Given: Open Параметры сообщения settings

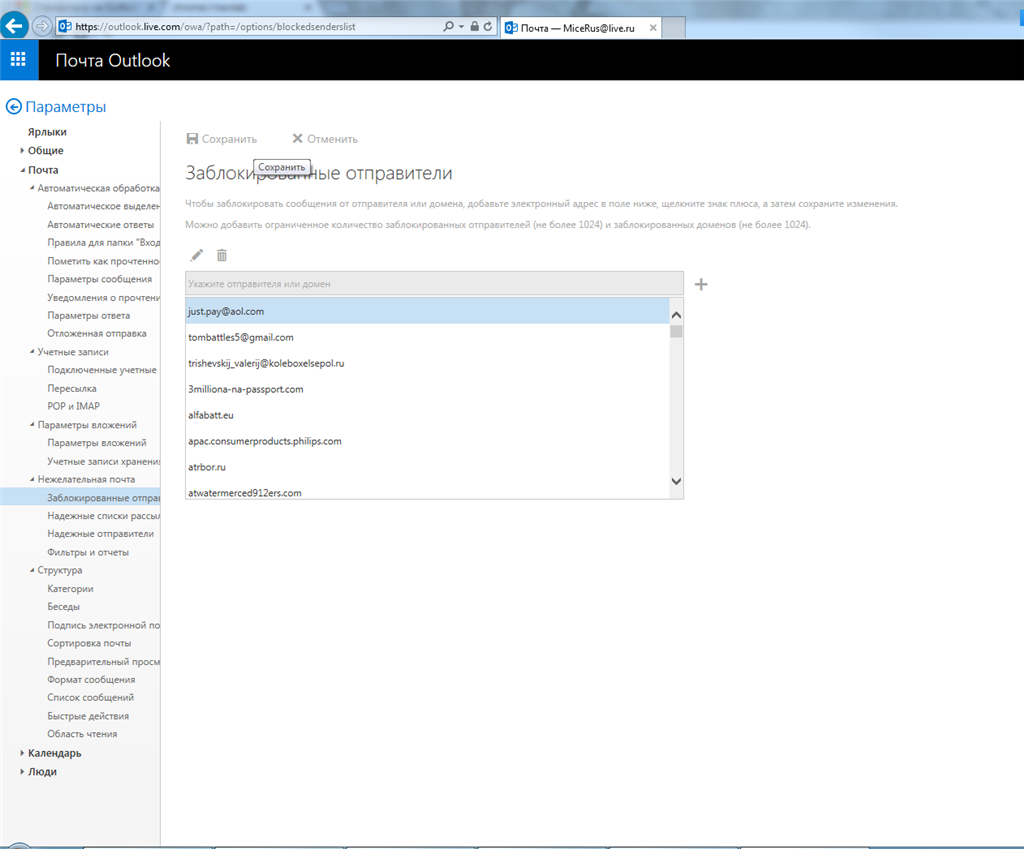Looking at the screenshot, I should [x=99, y=279].
